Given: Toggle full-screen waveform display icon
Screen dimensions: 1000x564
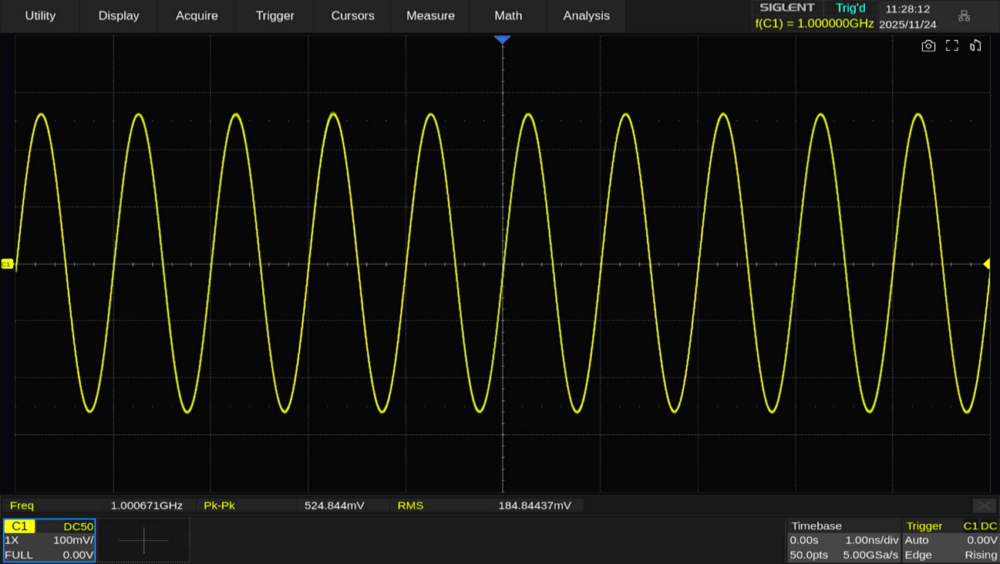Looking at the screenshot, I should click(952, 46).
